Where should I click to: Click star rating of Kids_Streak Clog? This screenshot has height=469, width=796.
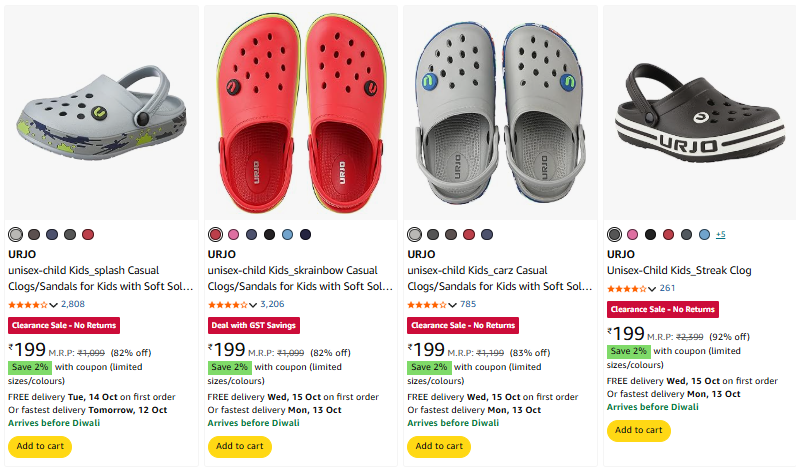628,288
